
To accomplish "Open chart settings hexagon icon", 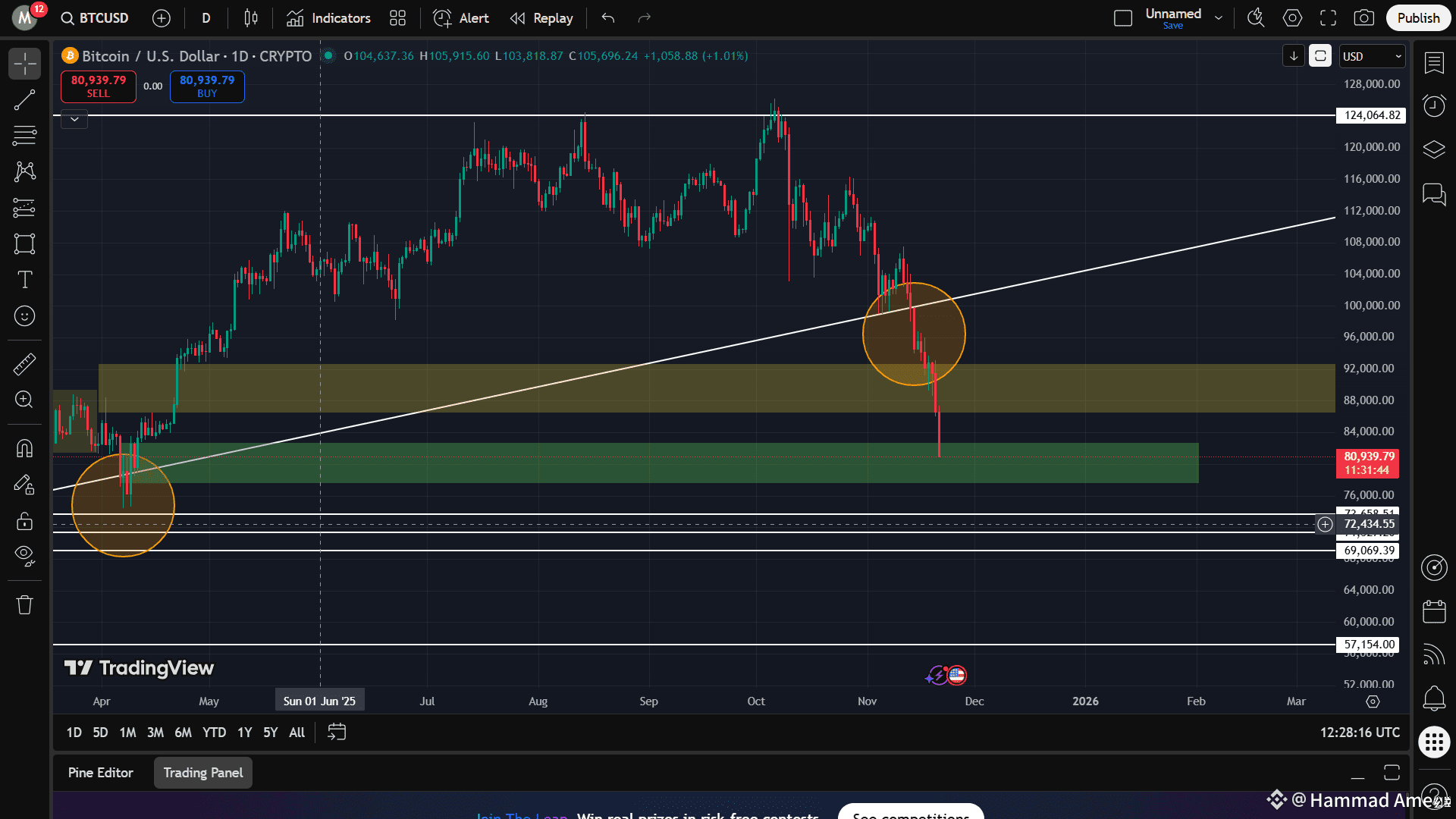I will coord(1292,18).
